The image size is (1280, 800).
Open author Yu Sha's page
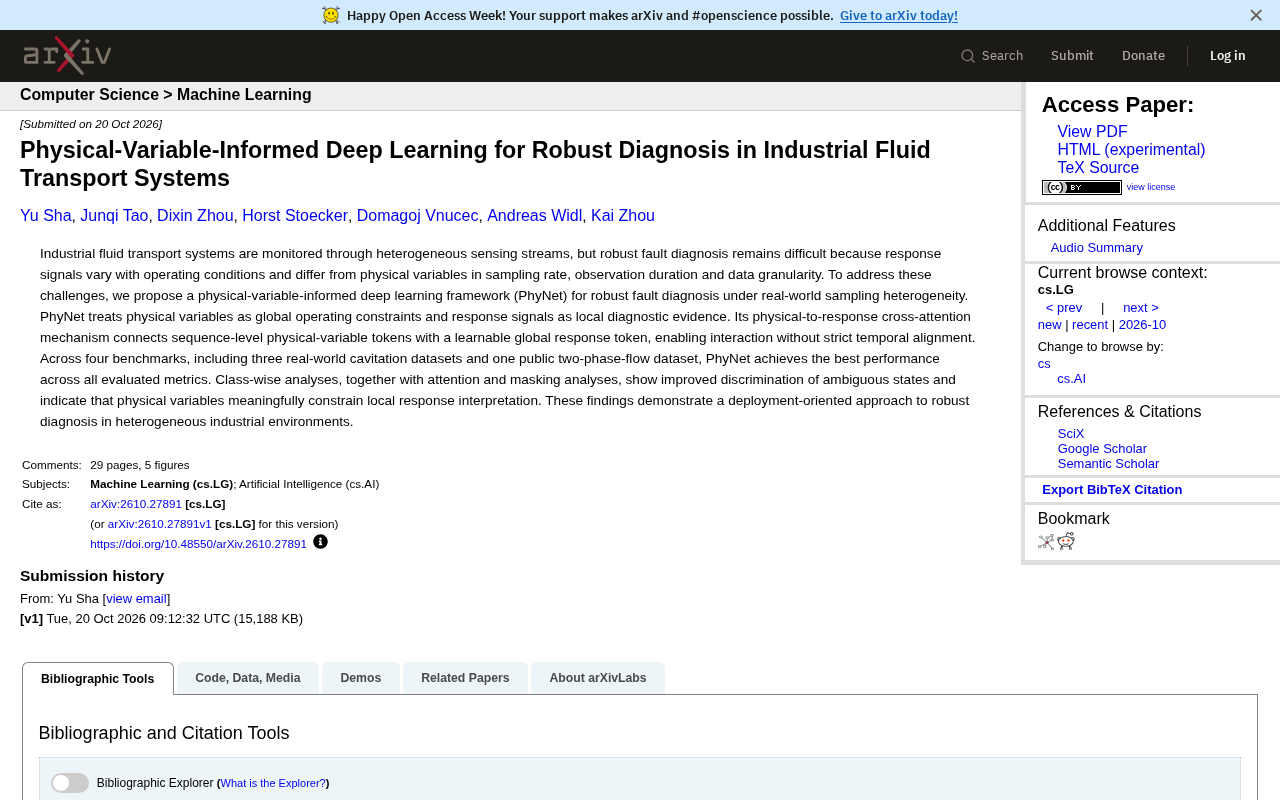(x=46, y=216)
